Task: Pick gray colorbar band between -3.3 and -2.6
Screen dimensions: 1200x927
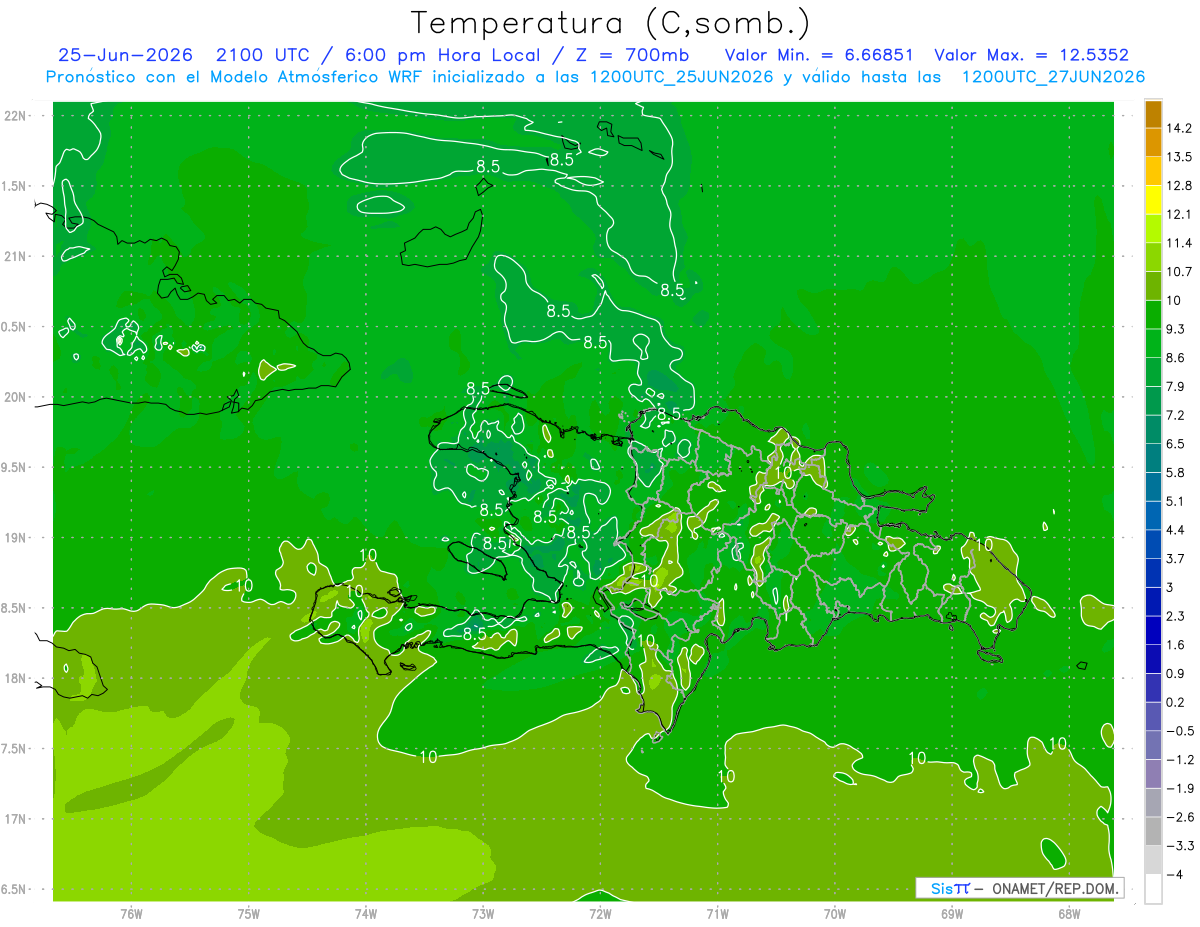Action: (1153, 832)
